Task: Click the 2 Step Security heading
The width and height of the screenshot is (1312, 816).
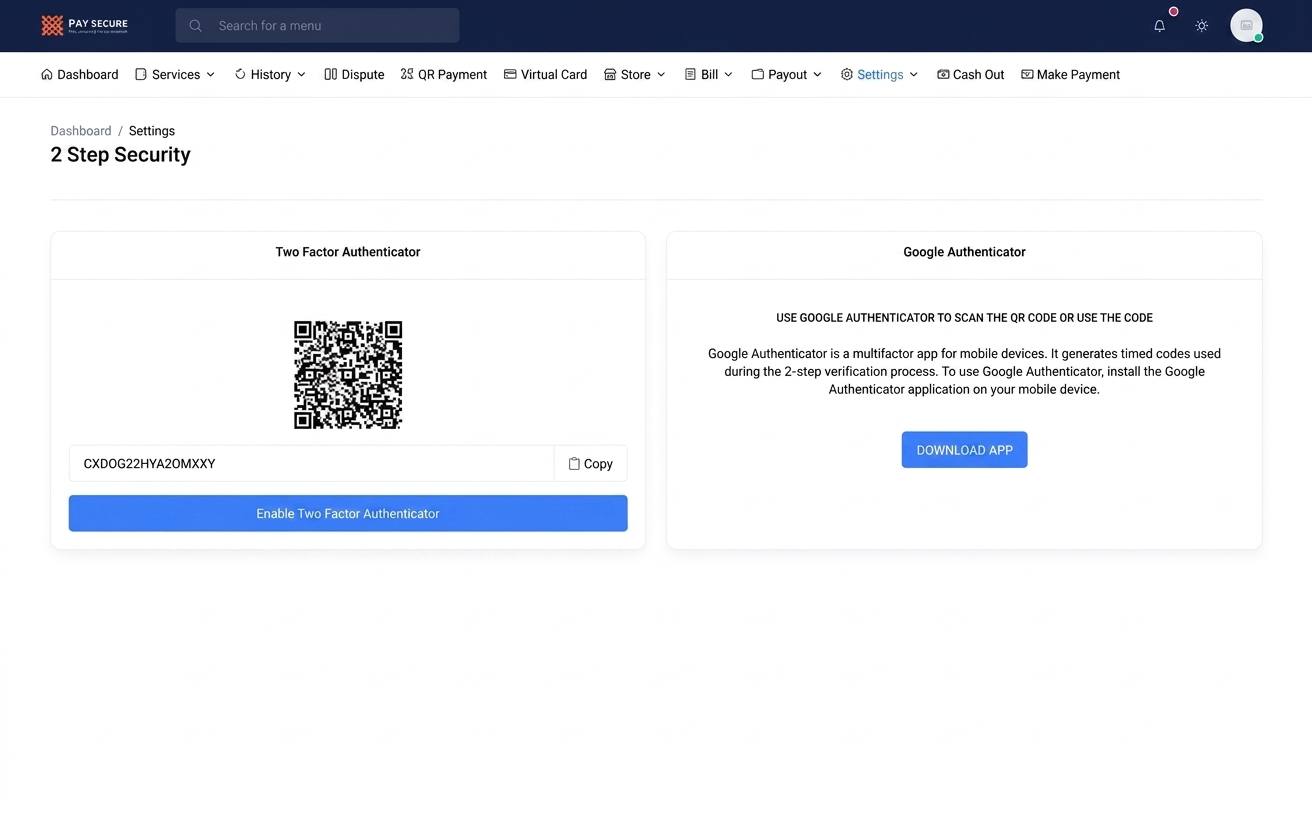Action: [120, 155]
